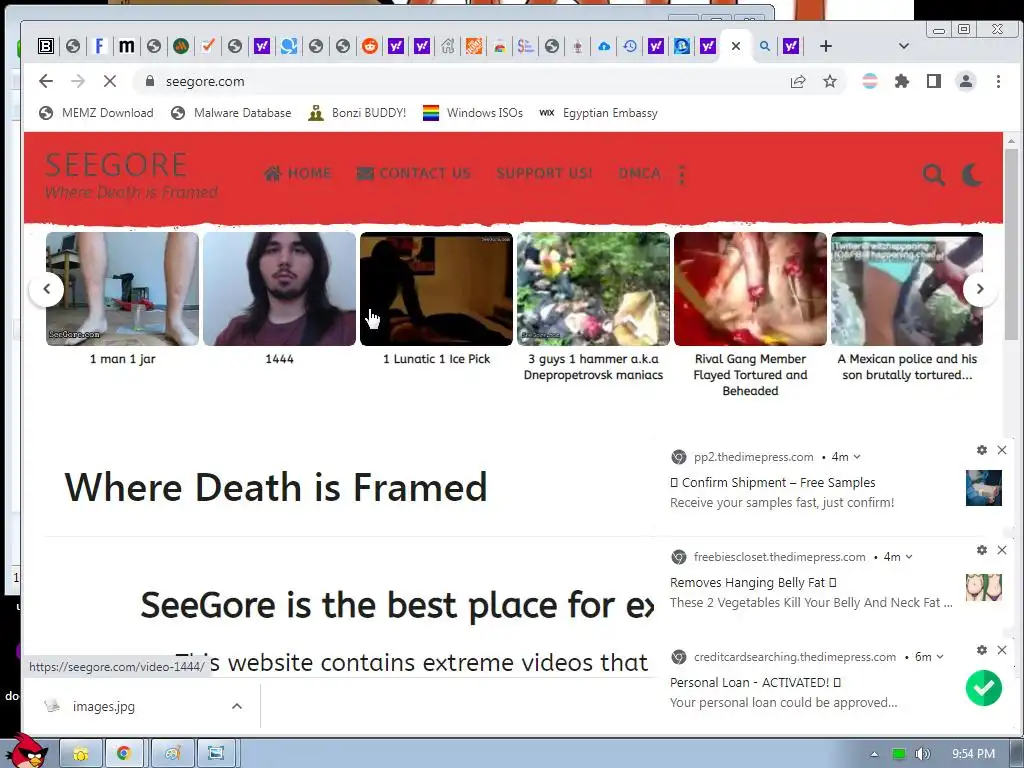Viewport: 1024px width, 768px height.
Task: Show hidden system tray icons
Action: click(874, 754)
